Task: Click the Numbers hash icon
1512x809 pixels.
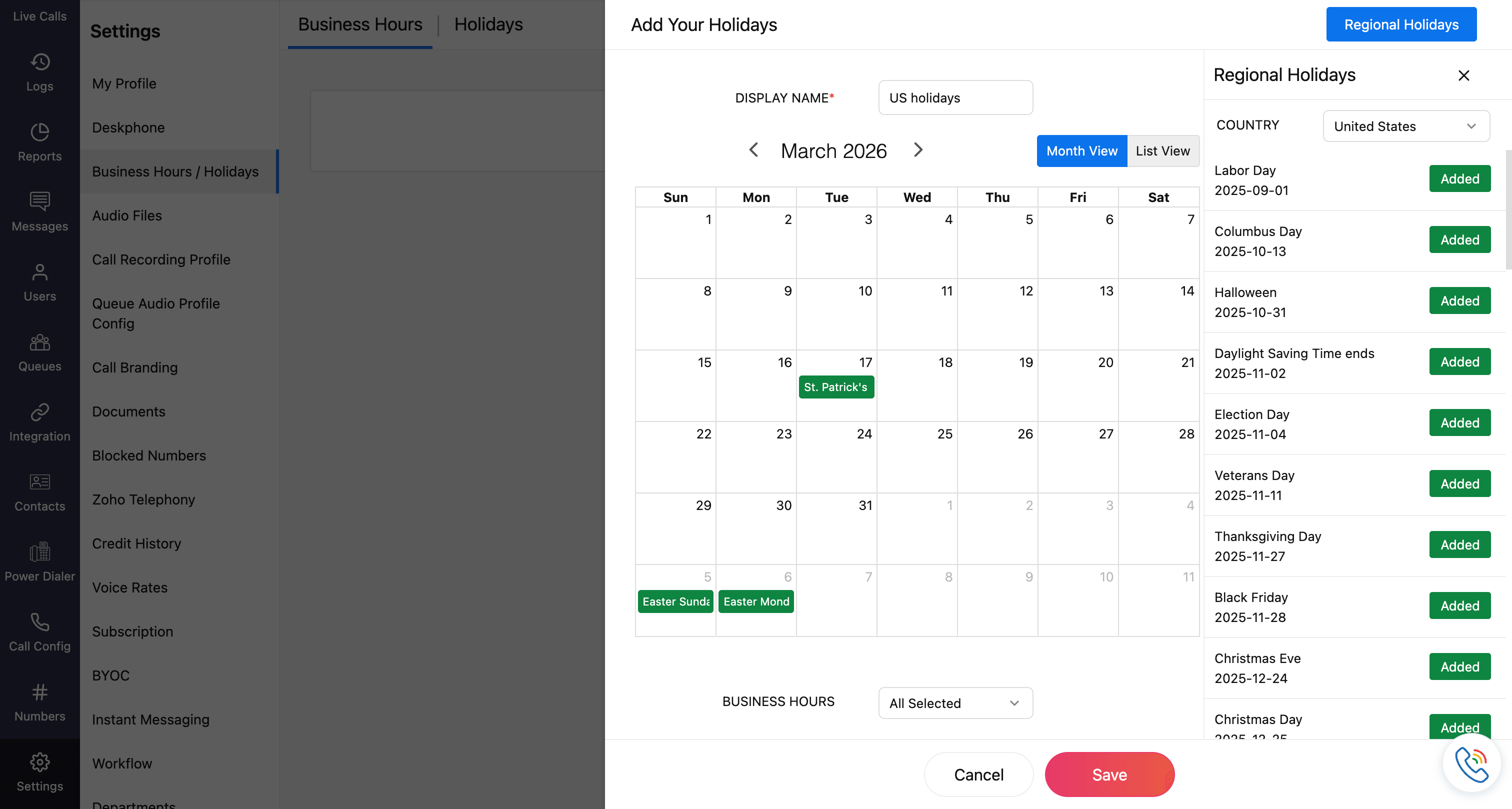Action: click(39, 692)
